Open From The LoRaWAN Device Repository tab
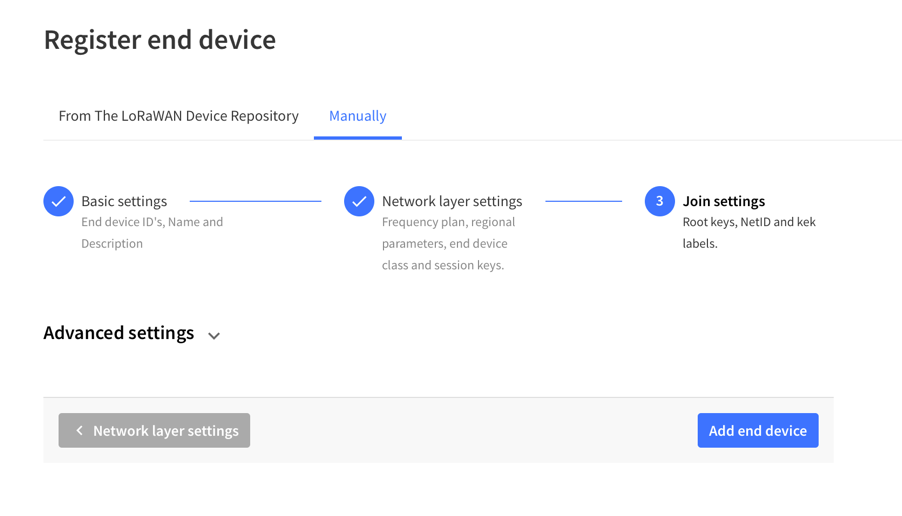The image size is (902, 516). (x=178, y=116)
